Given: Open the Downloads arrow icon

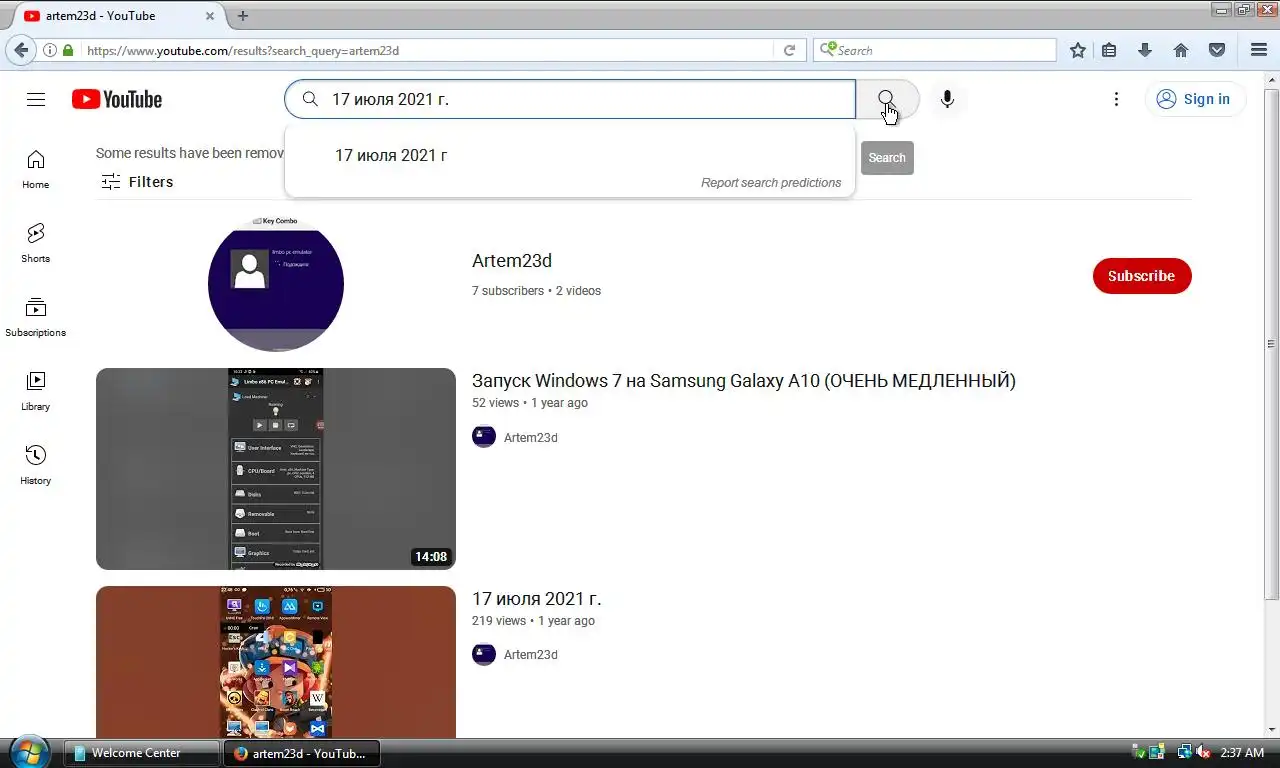Looking at the screenshot, I should point(1146,50).
